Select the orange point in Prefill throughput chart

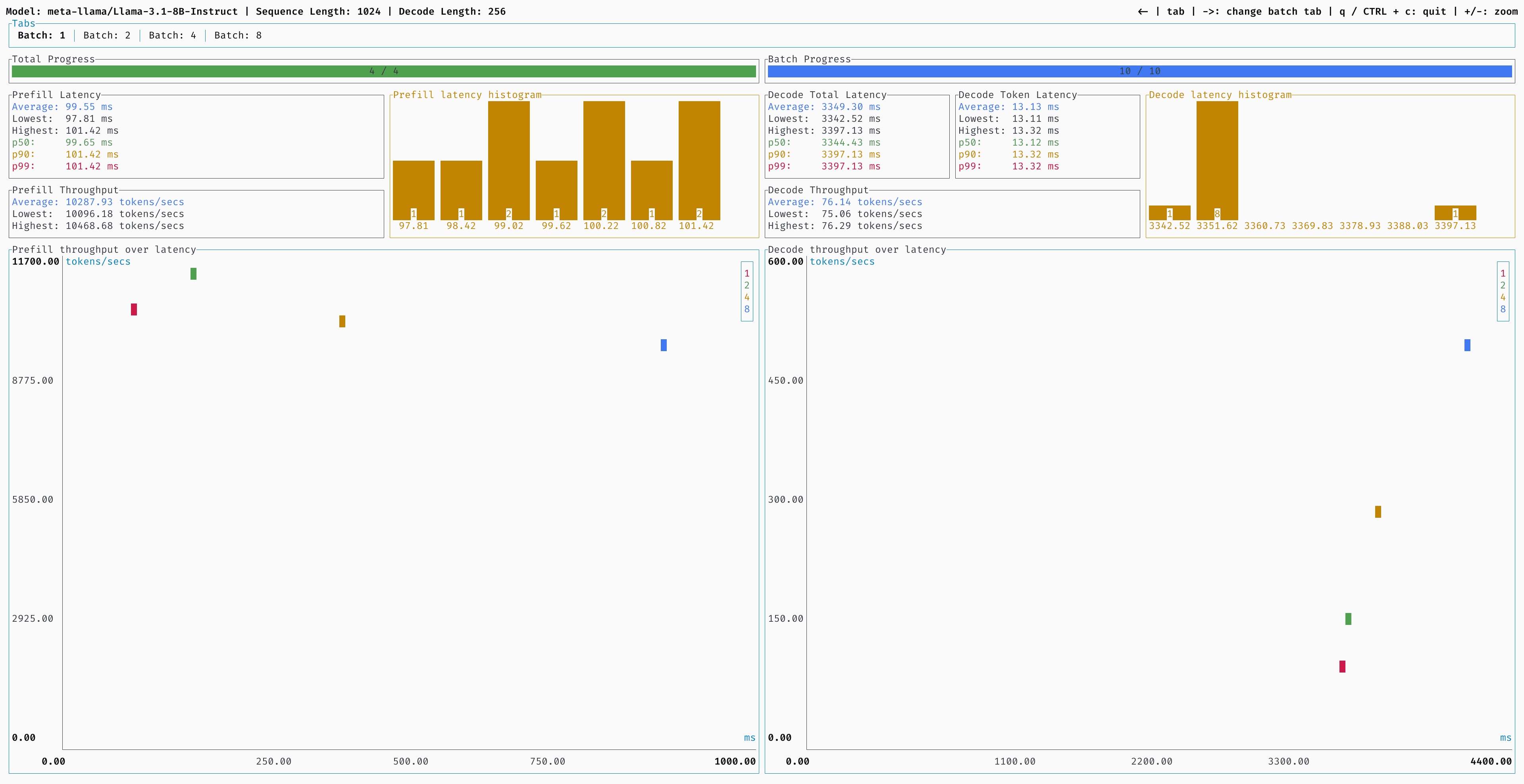(342, 321)
